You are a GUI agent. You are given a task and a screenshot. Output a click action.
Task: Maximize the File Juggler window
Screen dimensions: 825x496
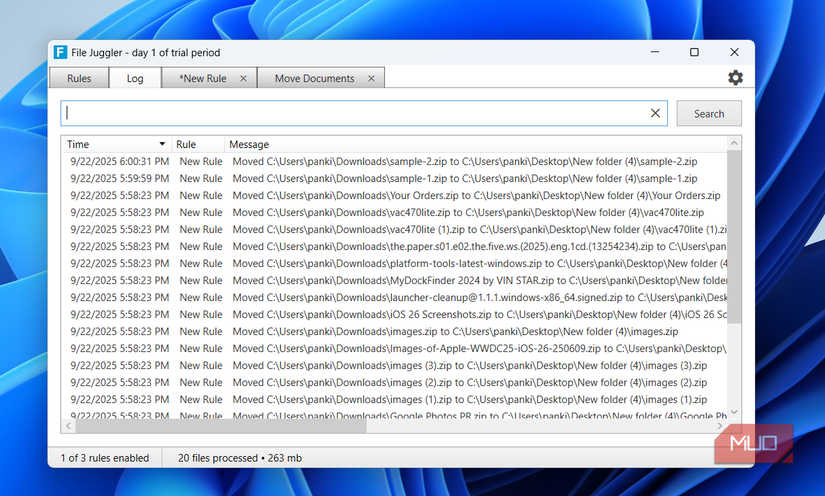[695, 52]
